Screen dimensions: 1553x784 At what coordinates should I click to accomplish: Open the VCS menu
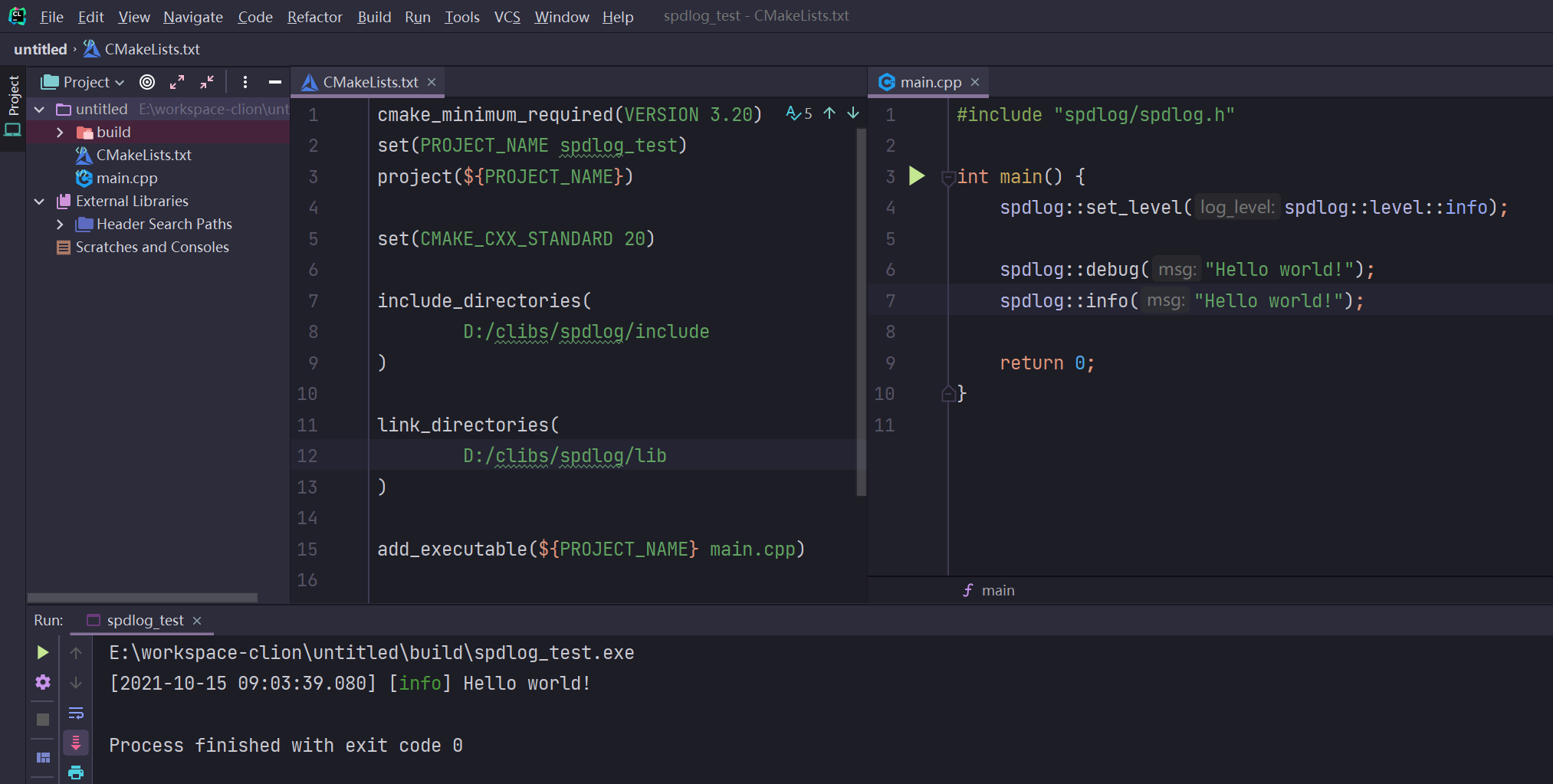[507, 16]
